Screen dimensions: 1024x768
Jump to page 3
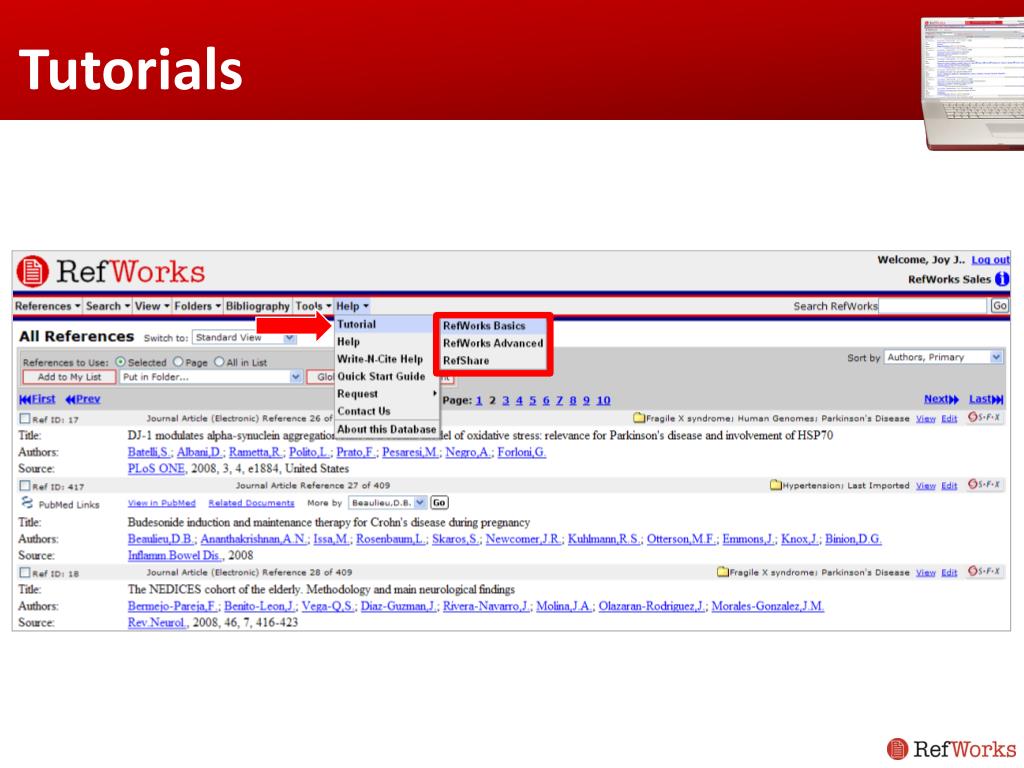pos(505,400)
